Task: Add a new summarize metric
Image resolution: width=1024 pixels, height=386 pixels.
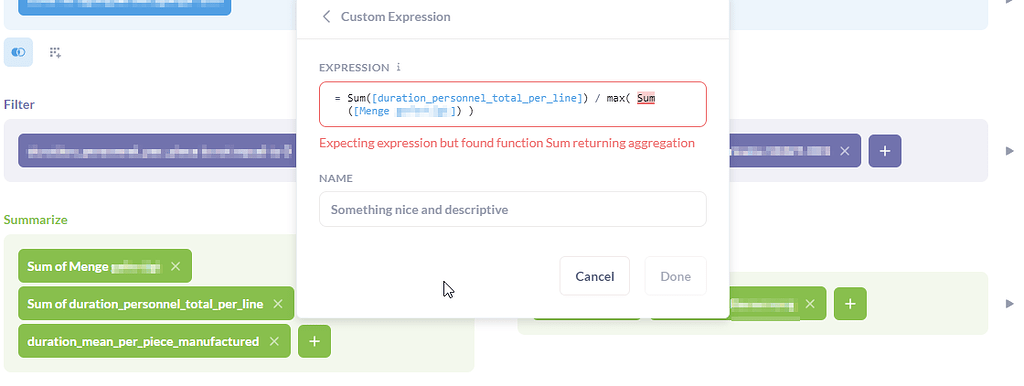Action: (x=314, y=341)
